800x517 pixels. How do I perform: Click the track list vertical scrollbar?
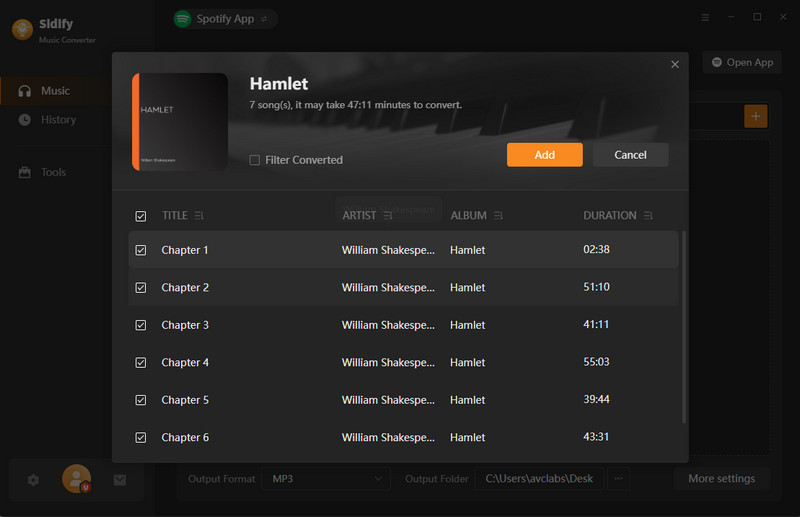click(x=684, y=327)
